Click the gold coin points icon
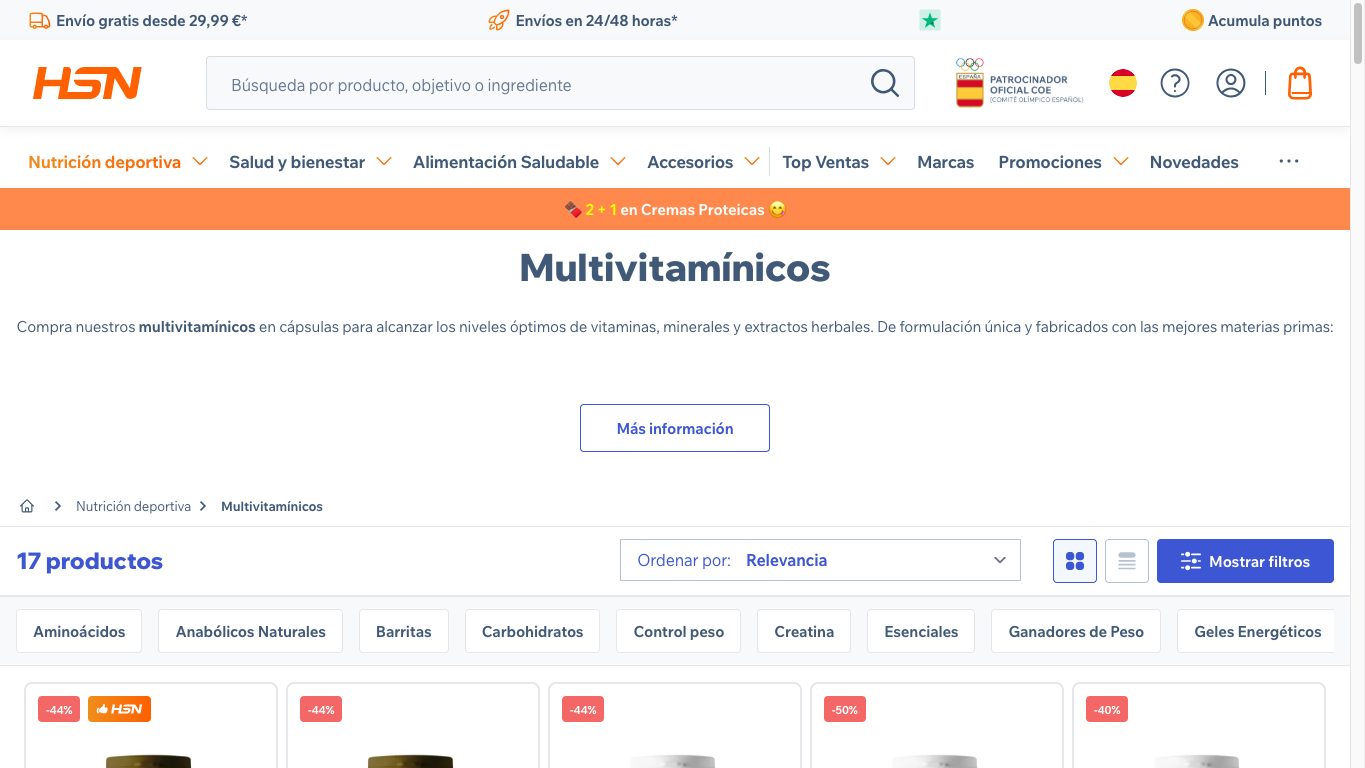The height and width of the screenshot is (768, 1365). [x=1192, y=20]
